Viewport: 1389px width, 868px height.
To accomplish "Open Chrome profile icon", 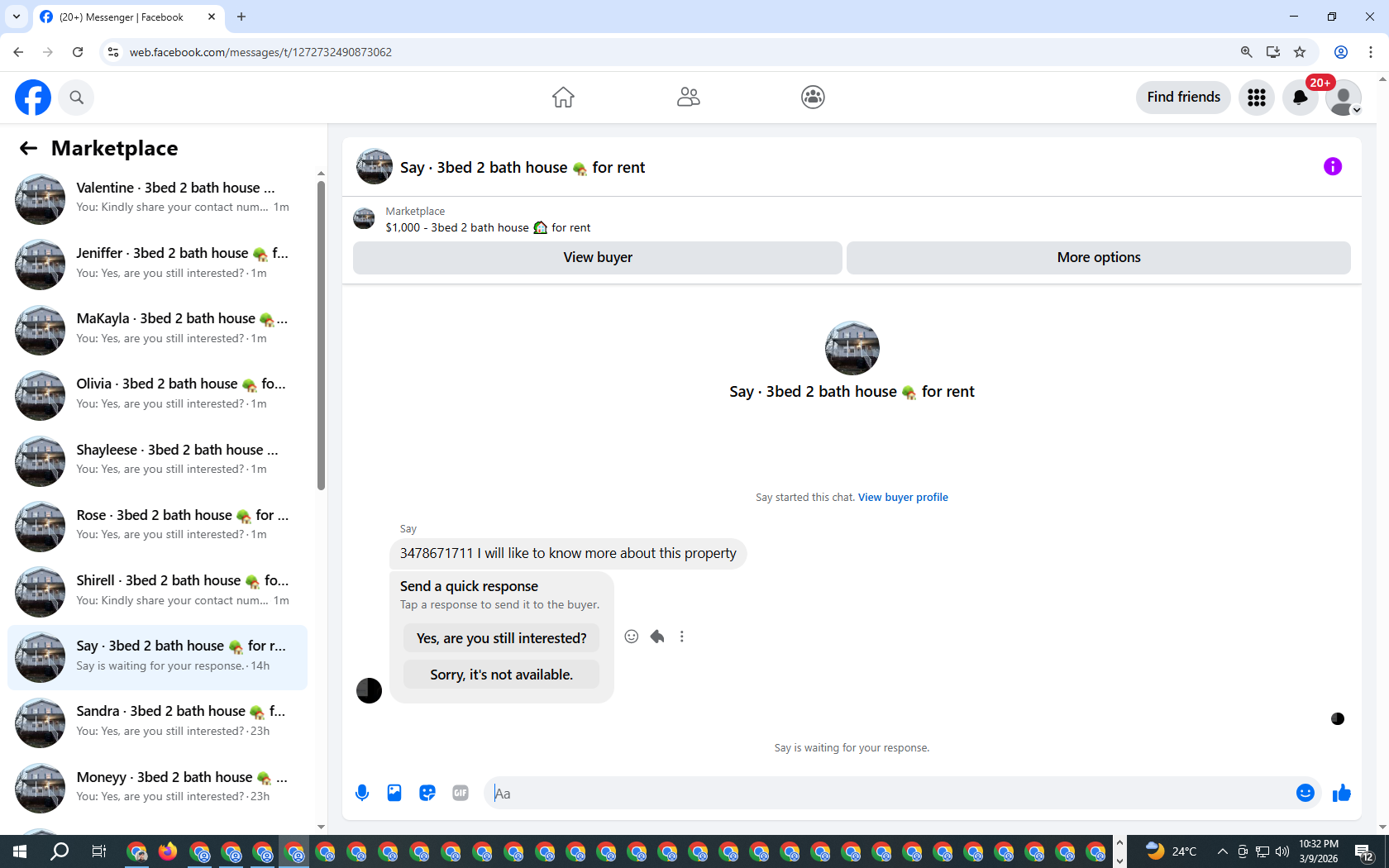I will 1341,52.
